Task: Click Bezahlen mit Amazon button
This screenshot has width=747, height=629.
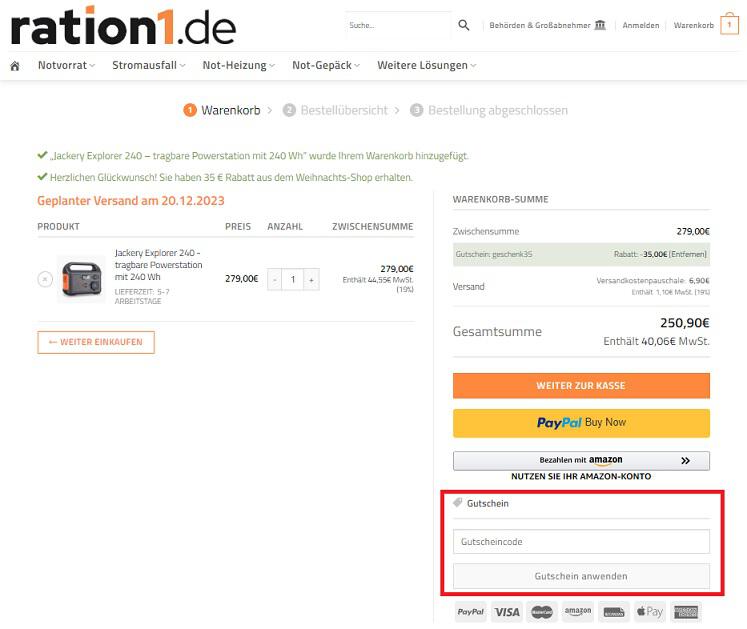Action: [x=581, y=460]
